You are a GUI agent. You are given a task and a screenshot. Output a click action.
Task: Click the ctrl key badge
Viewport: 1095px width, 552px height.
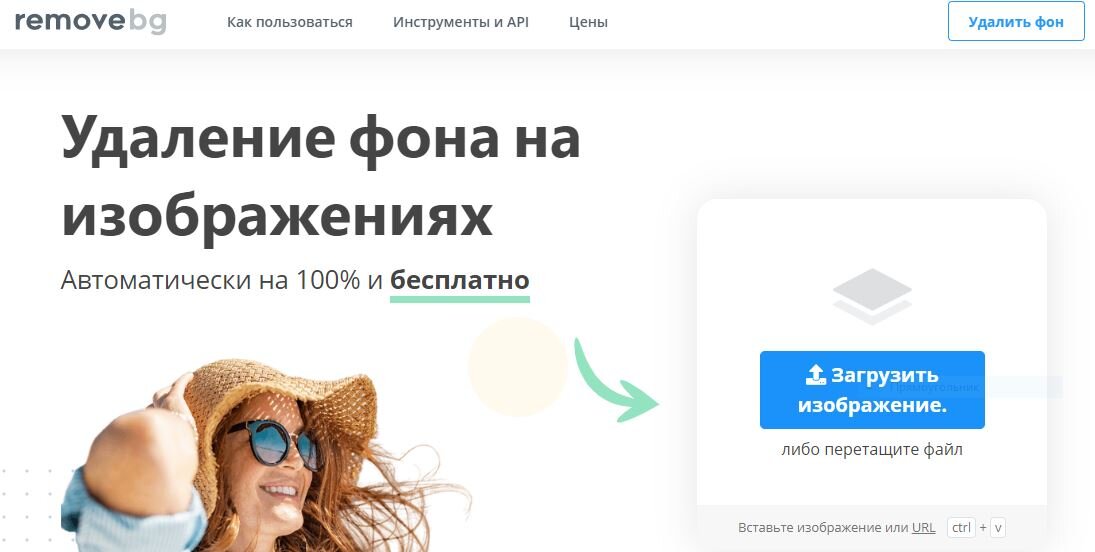point(962,528)
